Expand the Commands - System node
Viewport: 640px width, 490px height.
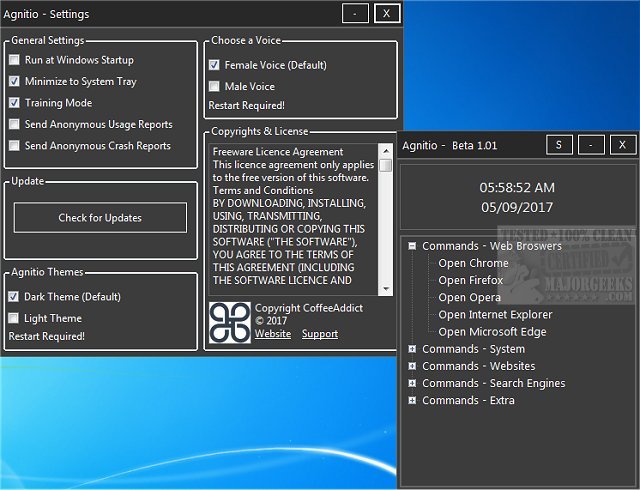(412, 349)
